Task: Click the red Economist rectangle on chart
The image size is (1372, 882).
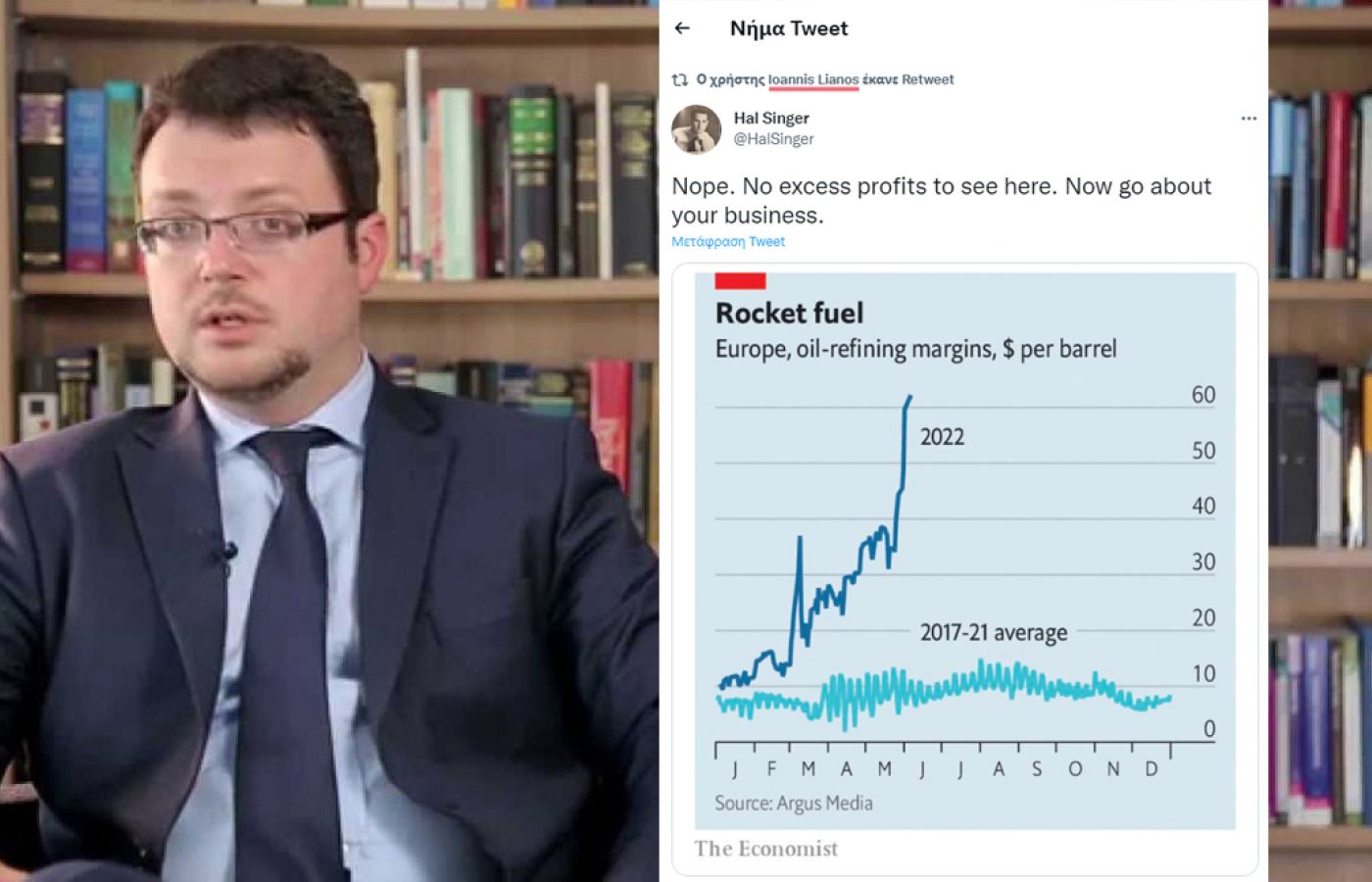Action: (x=740, y=281)
